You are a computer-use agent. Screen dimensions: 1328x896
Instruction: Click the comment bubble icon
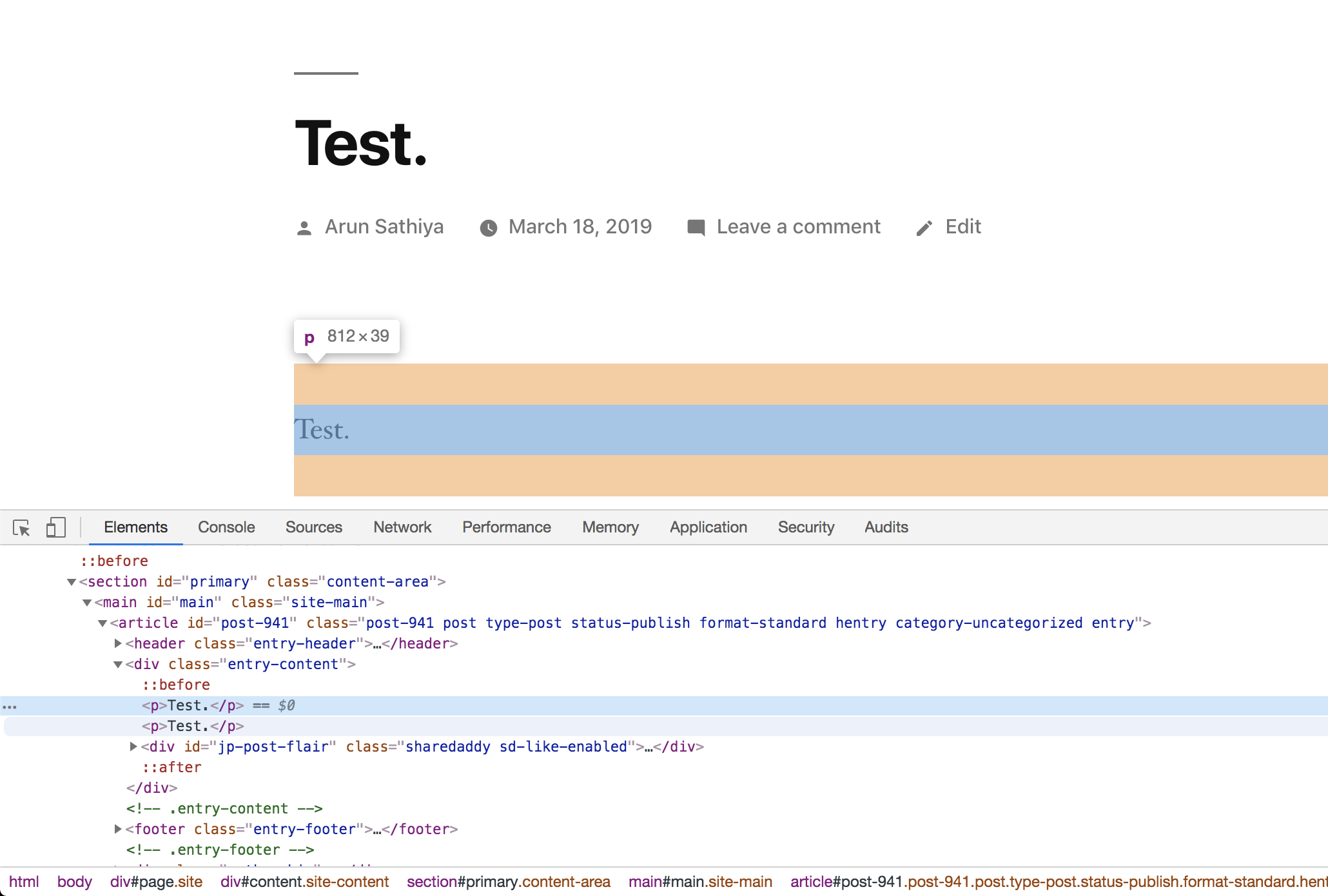pos(696,228)
